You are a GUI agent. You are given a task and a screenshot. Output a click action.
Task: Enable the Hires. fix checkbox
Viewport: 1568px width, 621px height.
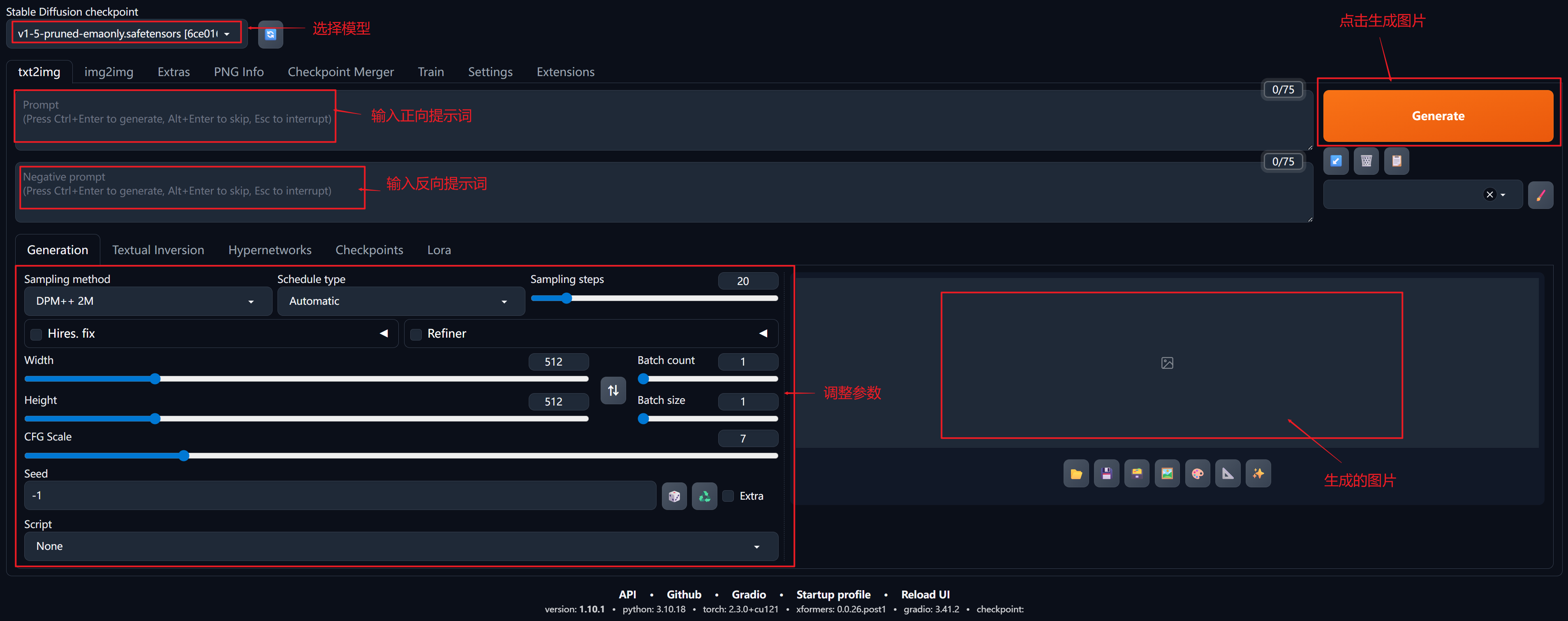[x=37, y=334]
